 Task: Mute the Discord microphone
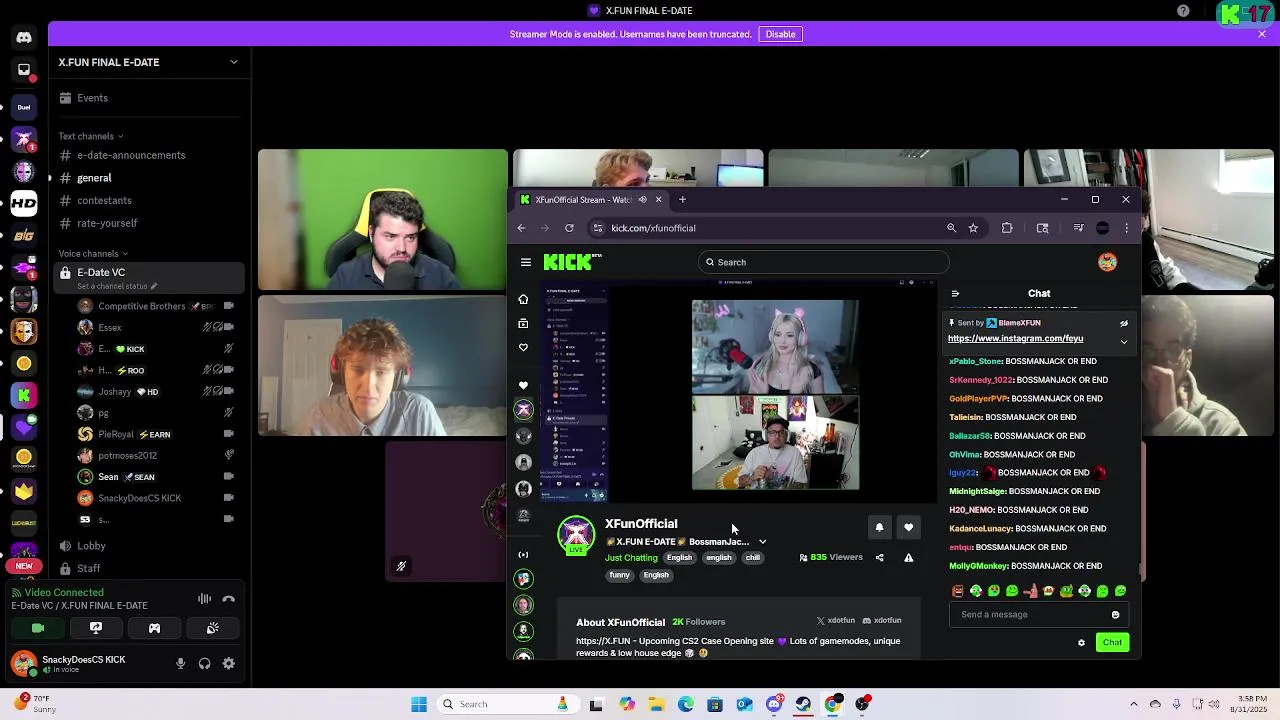181,663
